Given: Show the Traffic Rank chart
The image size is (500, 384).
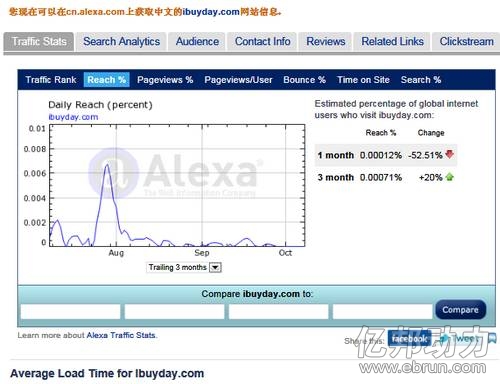Looking at the screenshot, I should (51, 80).
